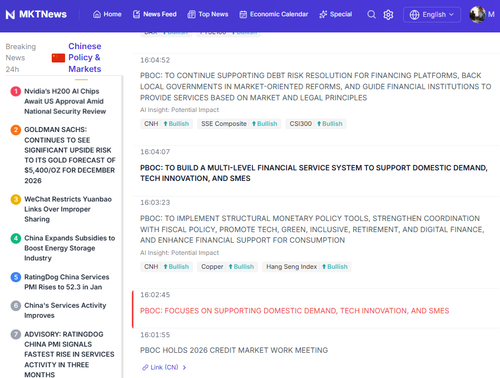The width and height of the screenshot is (500, 378).
Task: Open the English language dropdown
Action: [x=432, y=15]
